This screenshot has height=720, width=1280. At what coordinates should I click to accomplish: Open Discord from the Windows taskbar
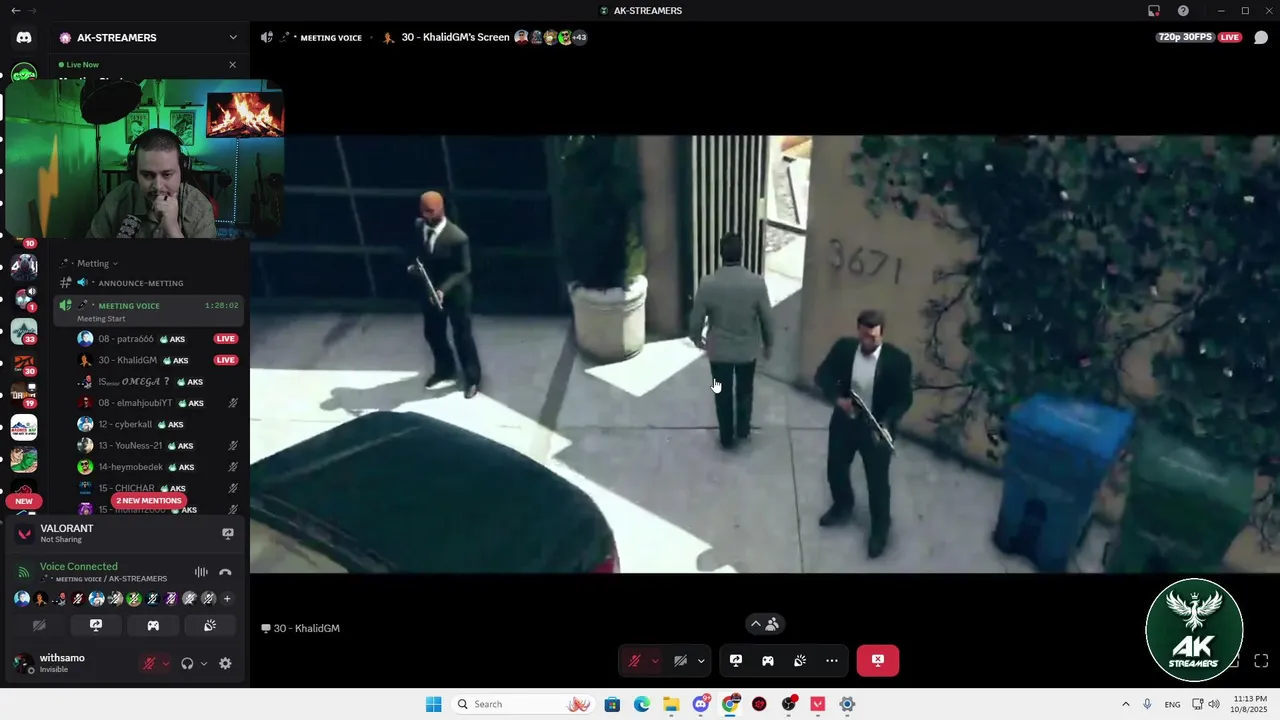[701, 704]
